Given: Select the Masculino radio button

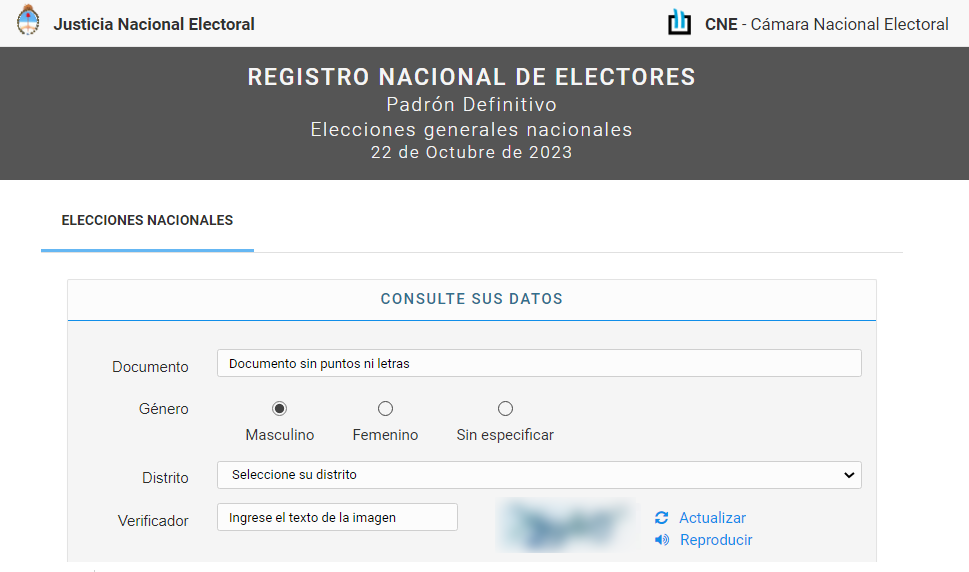Looking at the screenshot, I should click(280, 408).
